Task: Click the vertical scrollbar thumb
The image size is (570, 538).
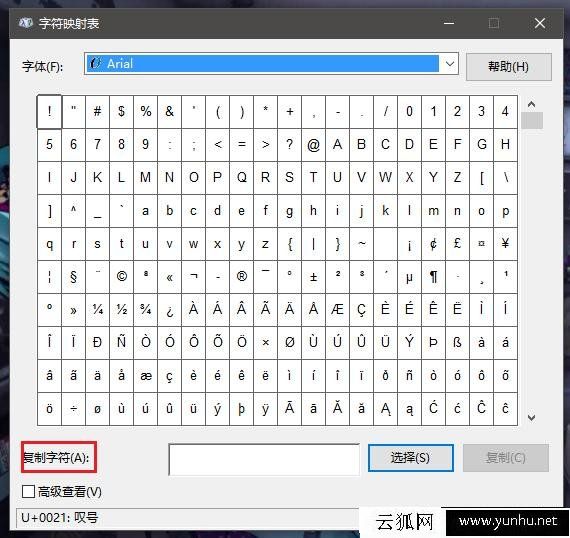Action: [x=532, y=120]
